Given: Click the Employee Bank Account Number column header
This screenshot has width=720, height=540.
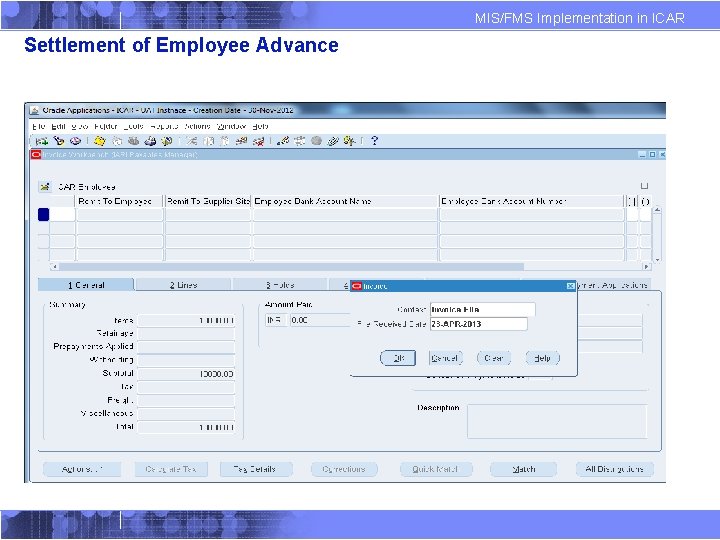Looking at the screenshot, I should pyautogui.click(x=531, y=201).
